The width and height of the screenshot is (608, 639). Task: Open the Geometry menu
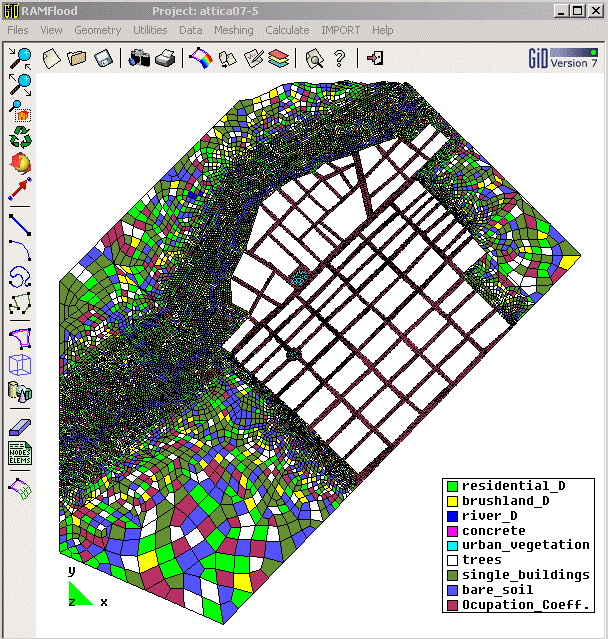pyautogui.click(x=97, y=30)
